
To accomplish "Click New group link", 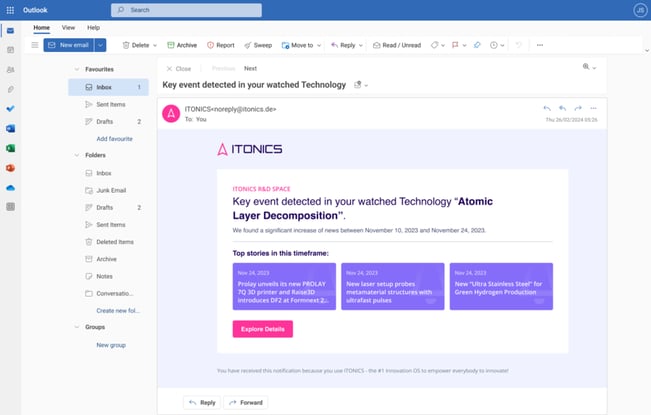I will tap(111, 345).
